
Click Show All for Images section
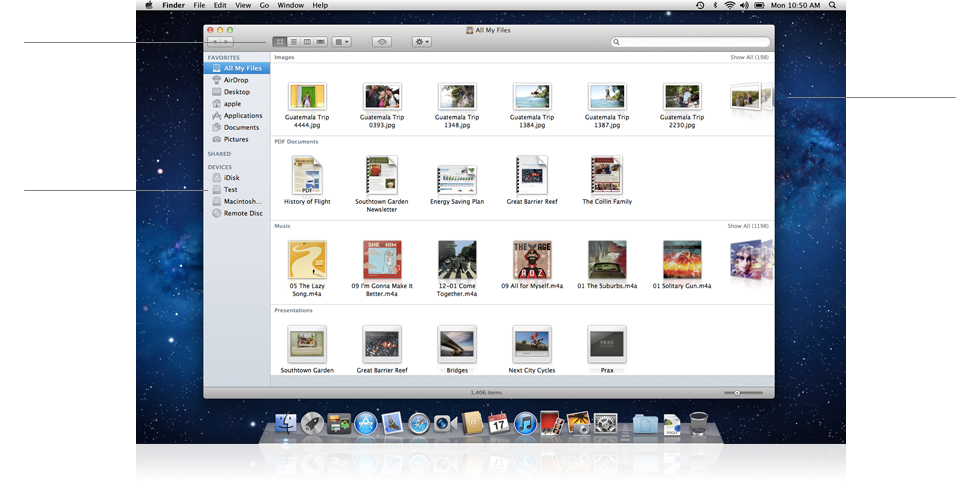coord(748,58)
